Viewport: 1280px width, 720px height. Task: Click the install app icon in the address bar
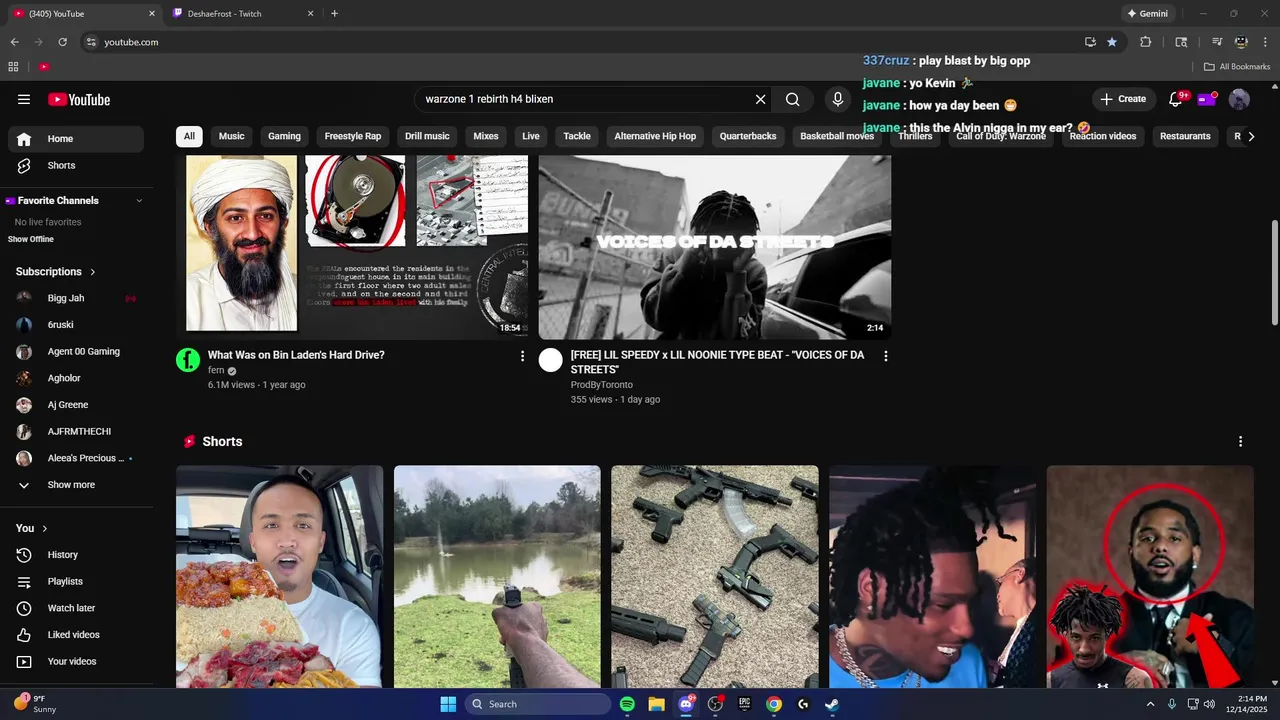click(1090, 42)
